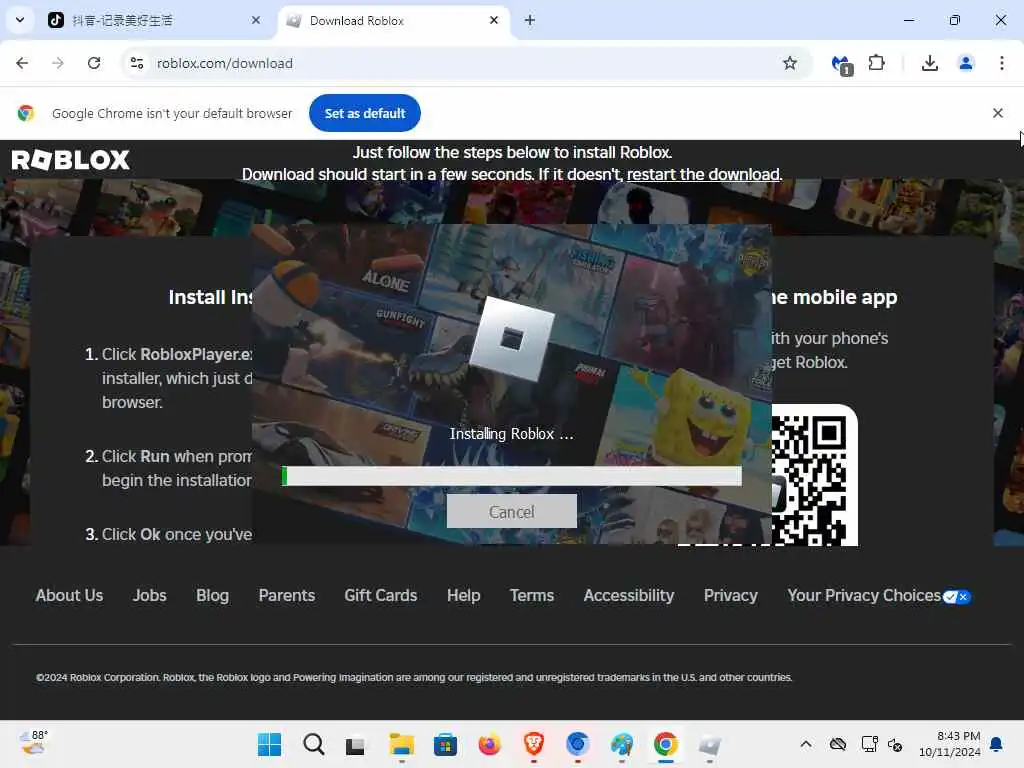The width and height of the screenshot is (1024, 768).
Task: Open Your Privacy Choices link
Action: coord(864,596)
